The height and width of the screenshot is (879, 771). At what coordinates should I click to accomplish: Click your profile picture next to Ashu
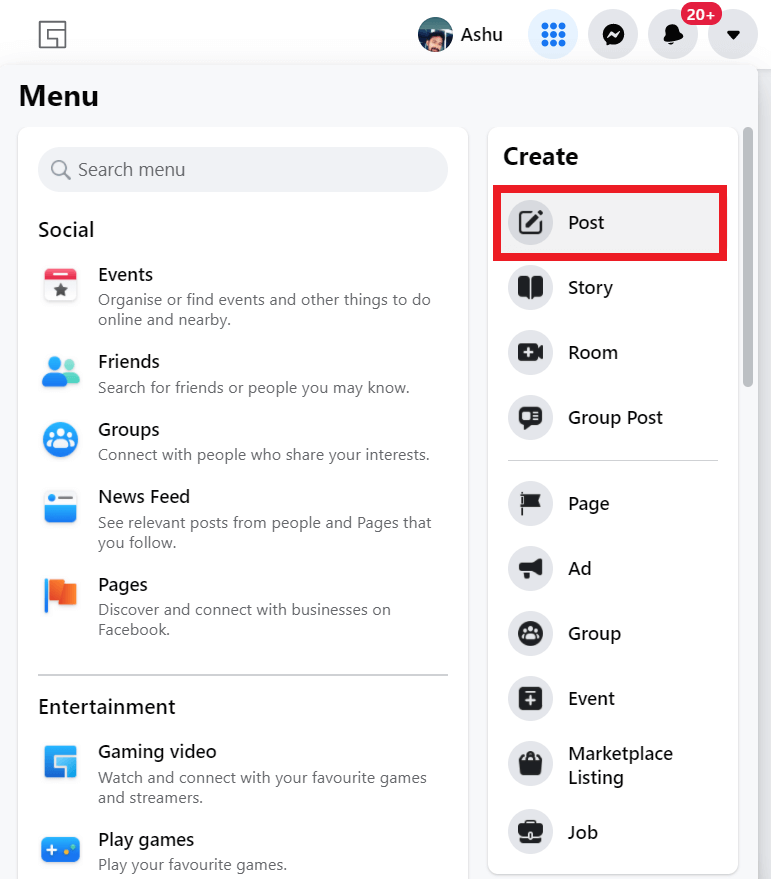[435, 33]
